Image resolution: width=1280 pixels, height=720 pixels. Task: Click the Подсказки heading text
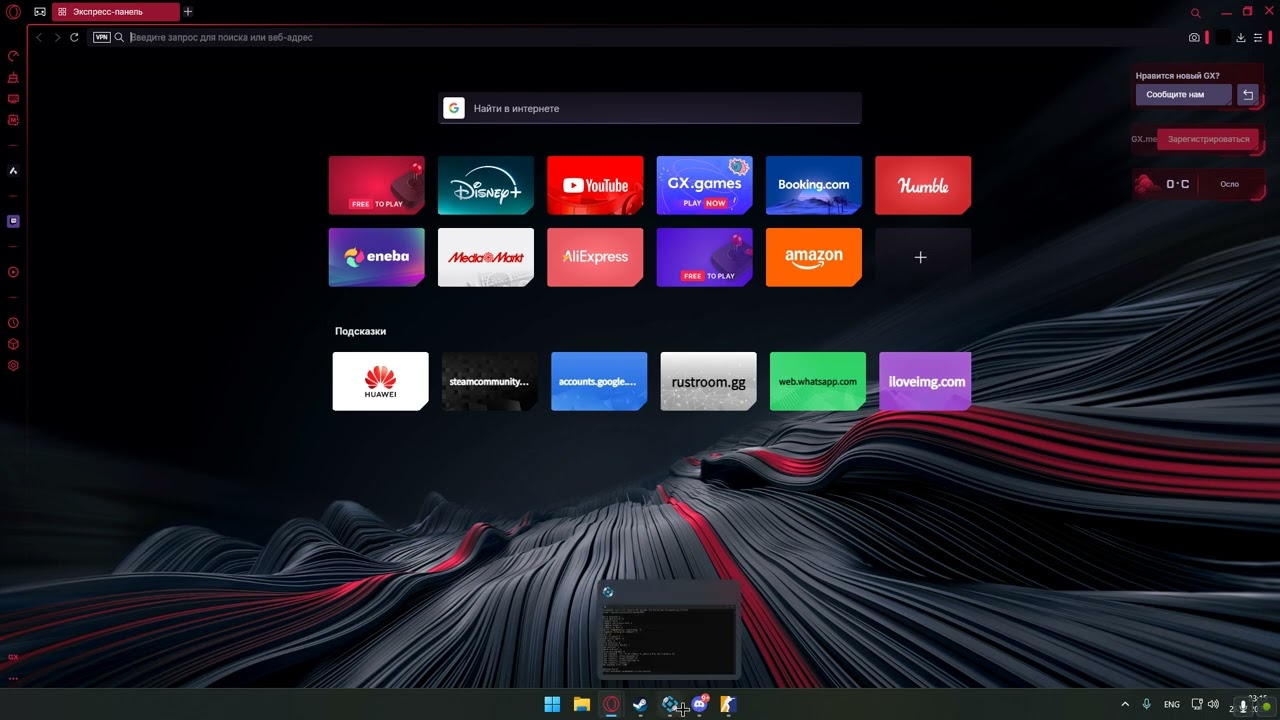tap(360, 331)
